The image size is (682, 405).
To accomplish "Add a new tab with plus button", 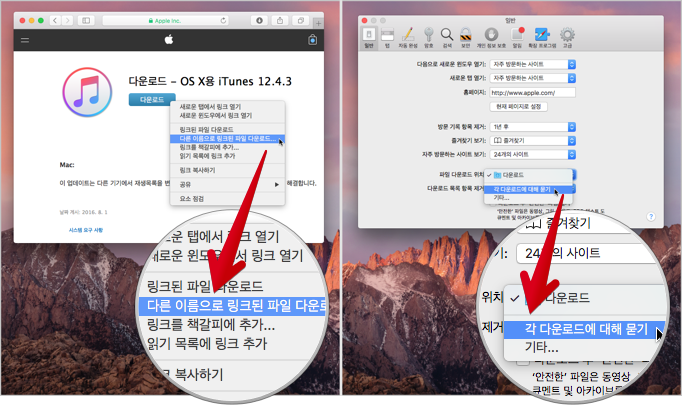I will point(318,23).
